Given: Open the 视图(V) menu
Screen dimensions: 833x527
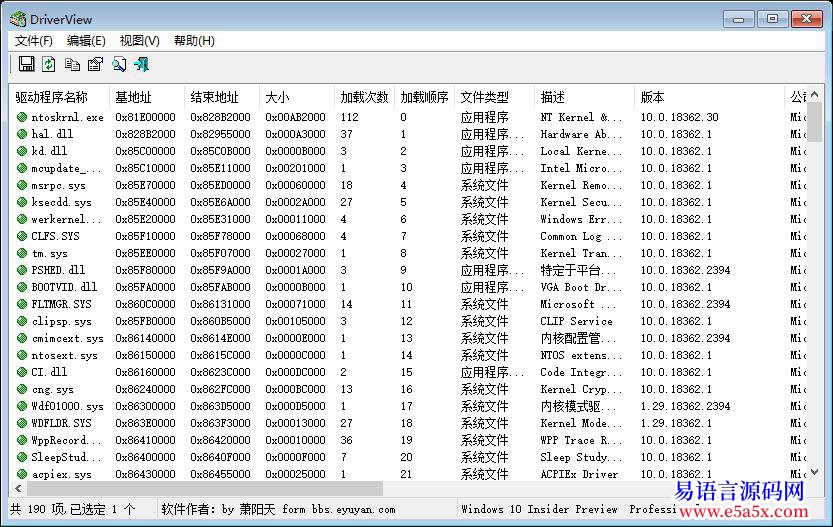Looking at the screenshot, I should [140, 41].
